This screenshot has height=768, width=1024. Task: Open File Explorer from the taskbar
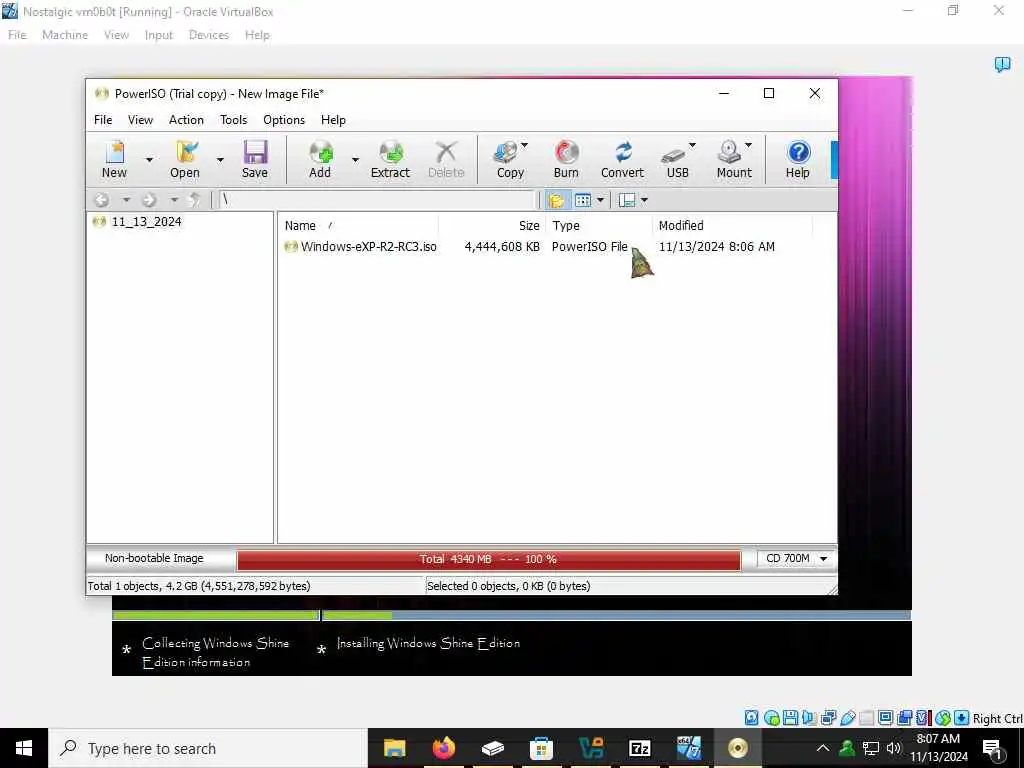394,748
